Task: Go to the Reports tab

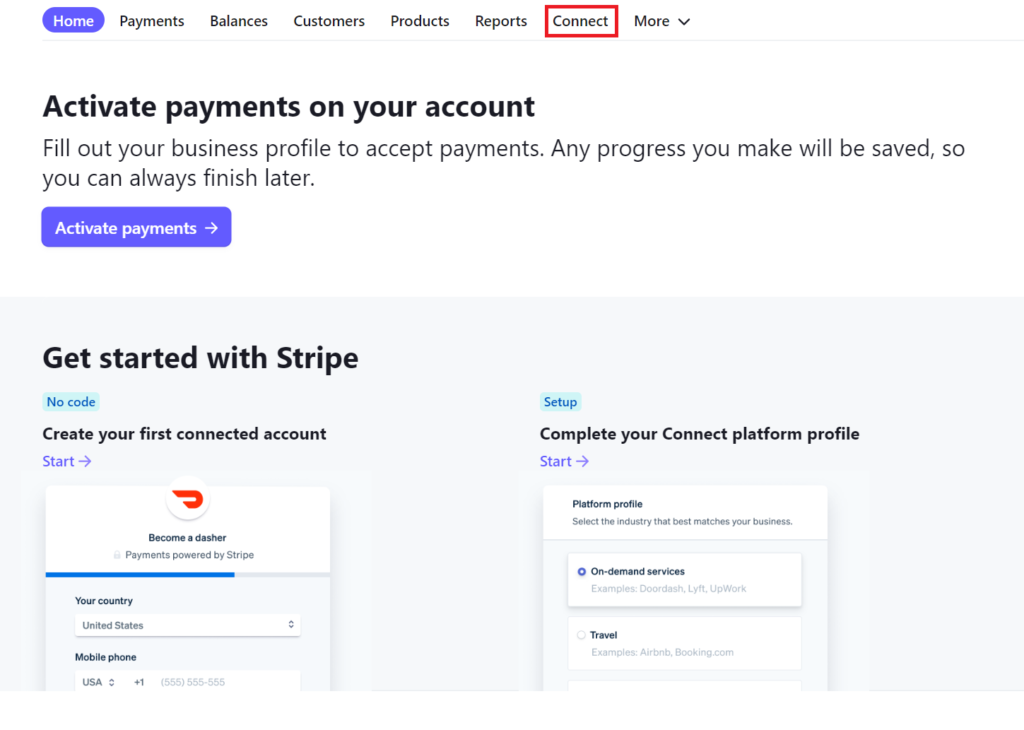Action: click(x=500, y=20)
